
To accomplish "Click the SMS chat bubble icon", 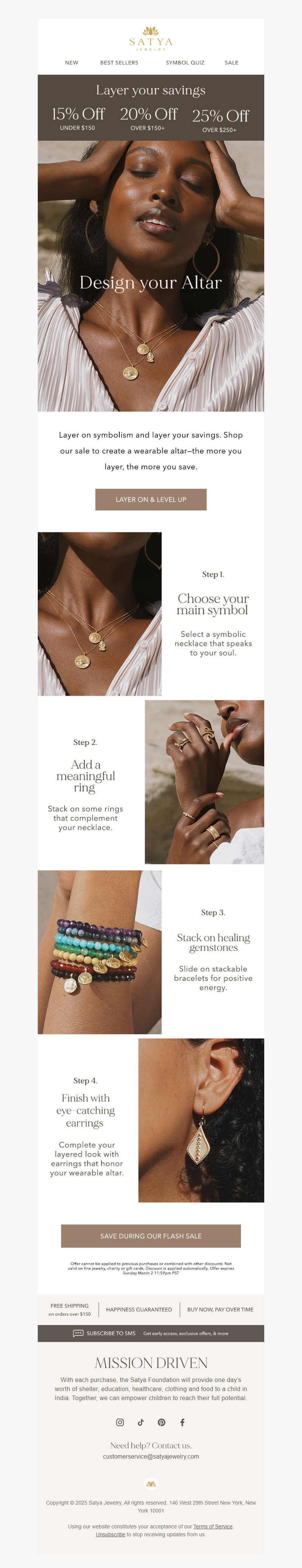I will coord(78,1333).
